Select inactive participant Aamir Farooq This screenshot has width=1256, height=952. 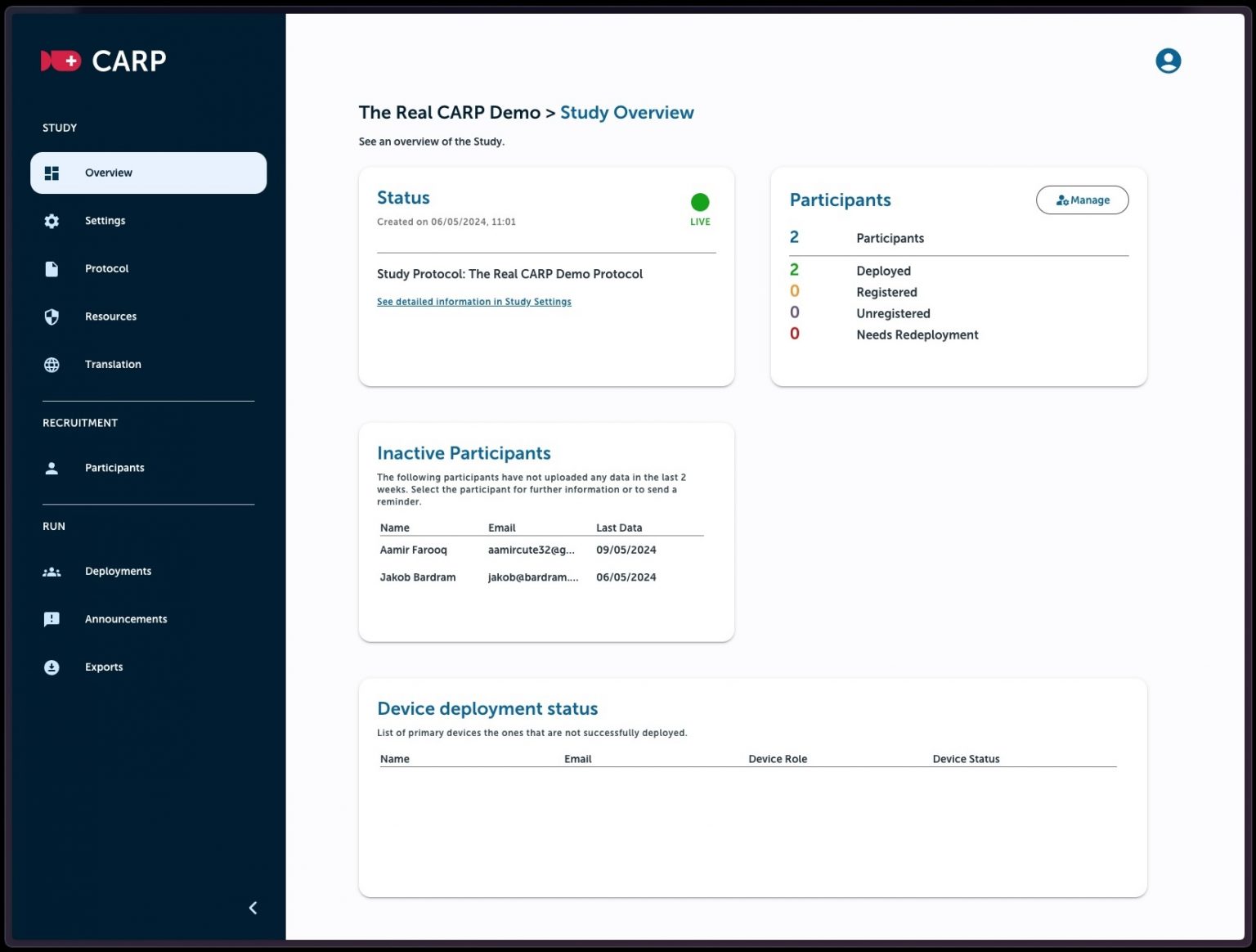(414, 550)
